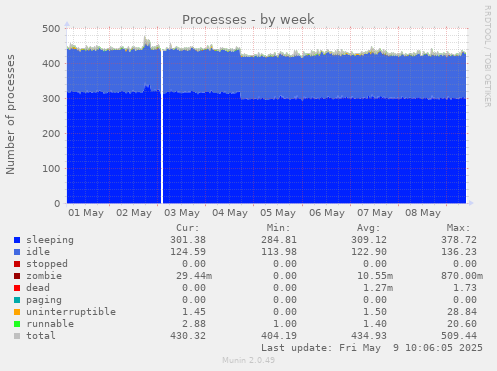Click the paging legend color swatch
This screenshot has height=371, width=497.
pos(17,300)
